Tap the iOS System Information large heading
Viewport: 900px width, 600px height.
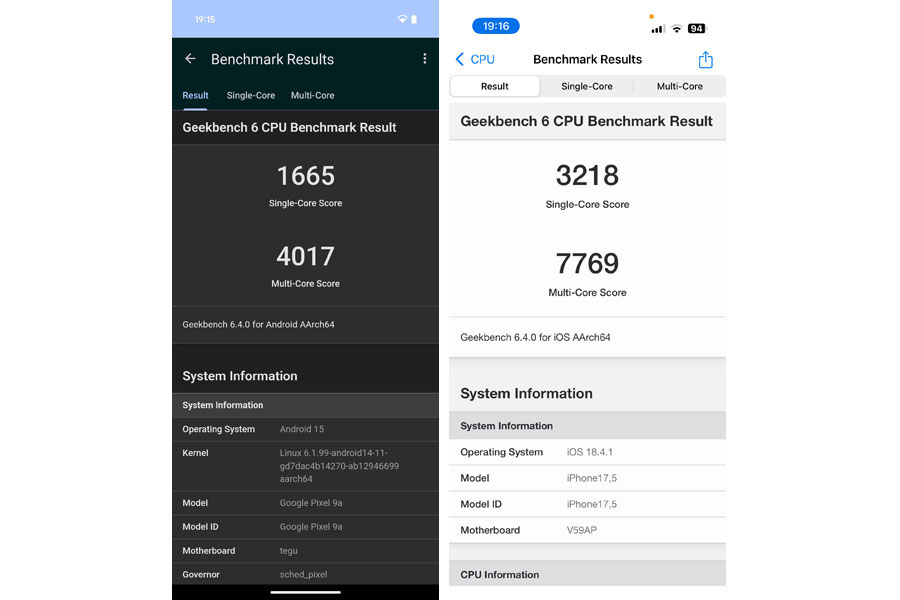[x=526, y=393]
